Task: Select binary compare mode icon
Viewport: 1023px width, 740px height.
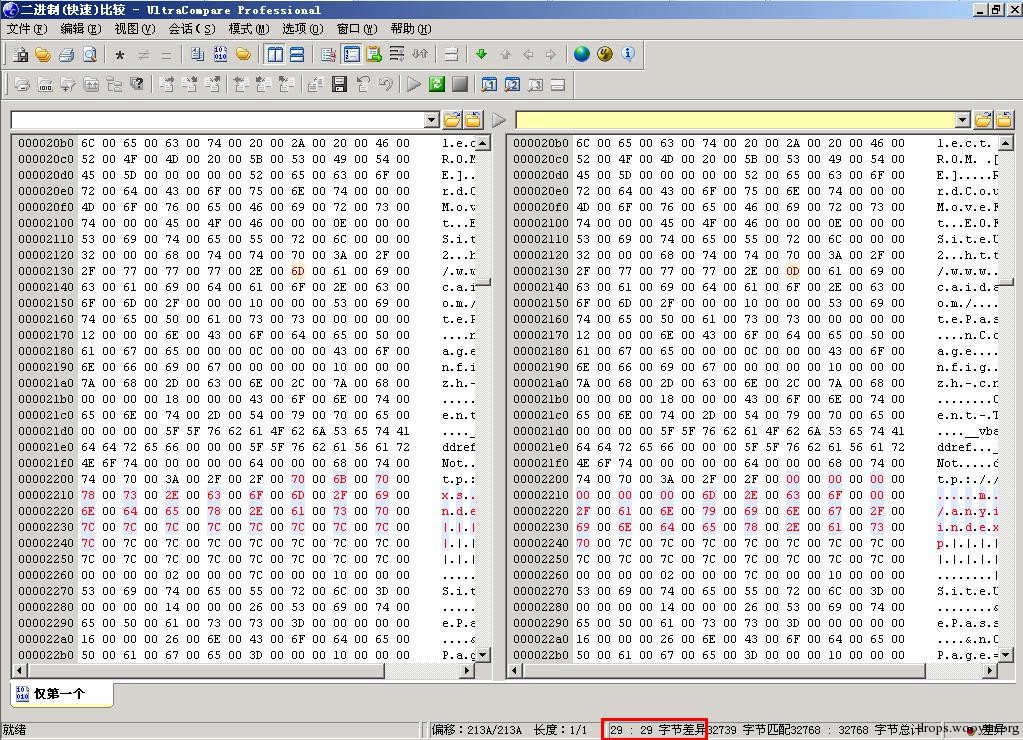Action: click(x=221, y=54)
